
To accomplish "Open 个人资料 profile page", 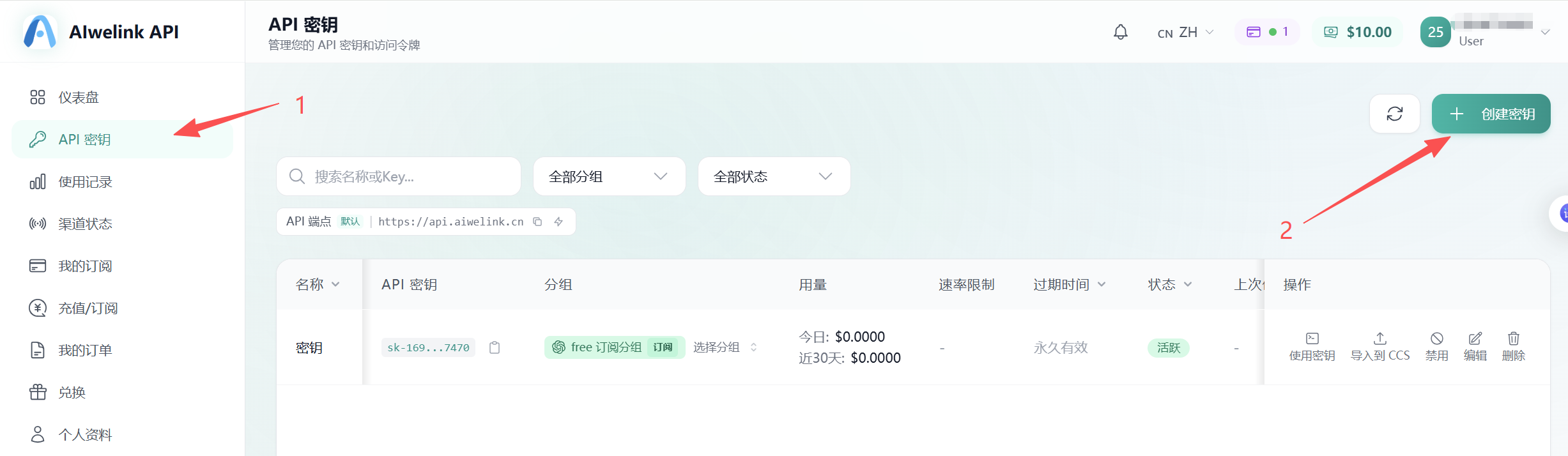I will tap(122, 434).
